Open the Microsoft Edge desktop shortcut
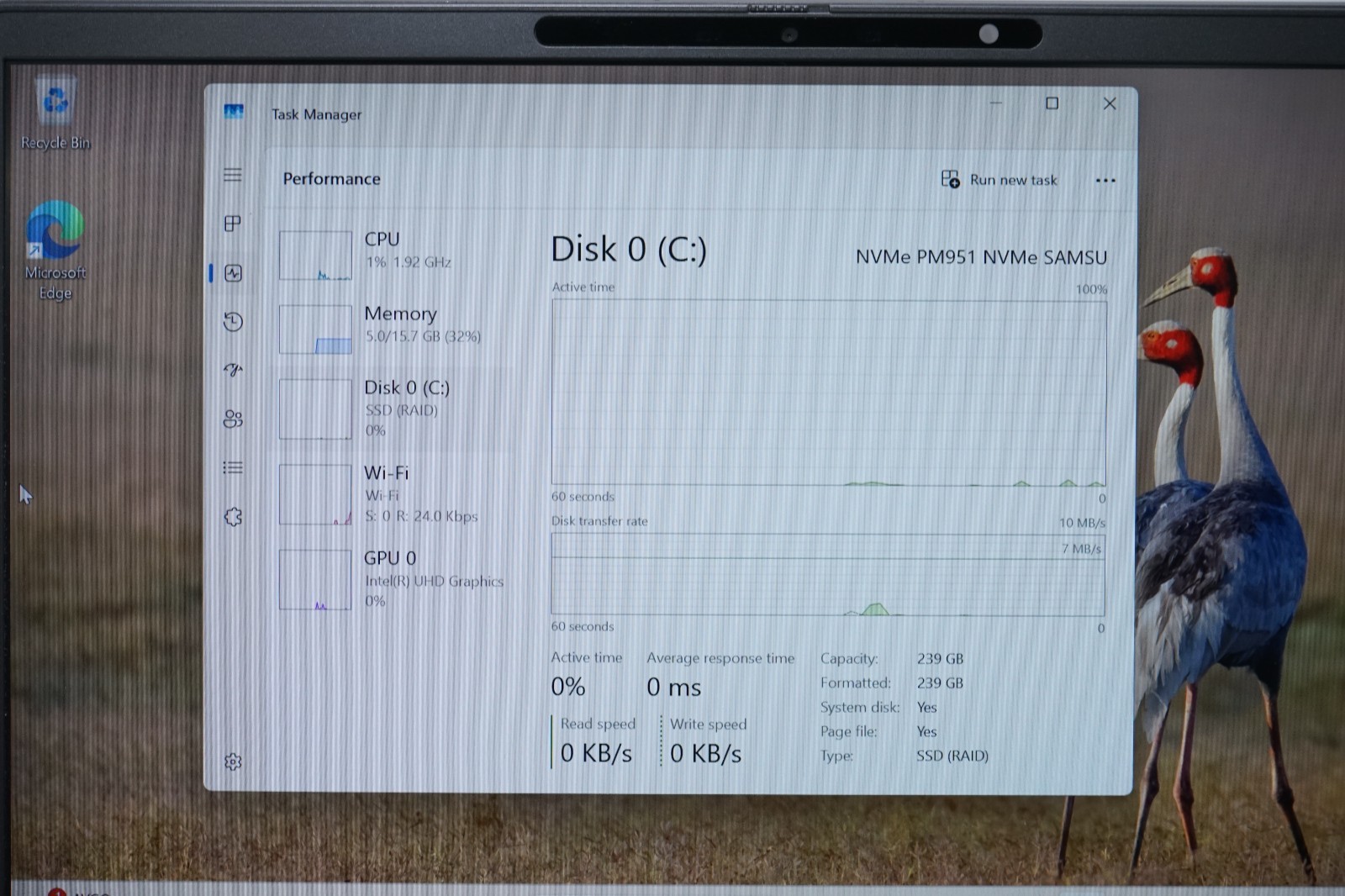This screenshot has width=1345, height=896. click(55, 250)
